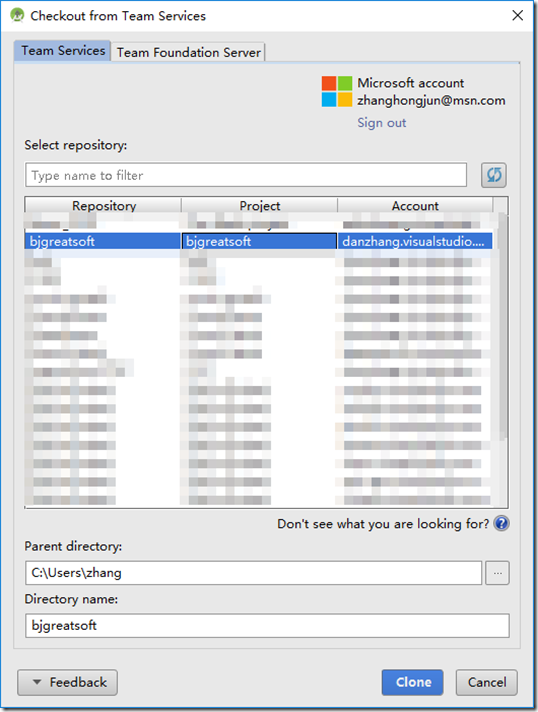This screenshot has height=712, width=538.
Task: Click the repository filter text field
Action: point(246,175)
